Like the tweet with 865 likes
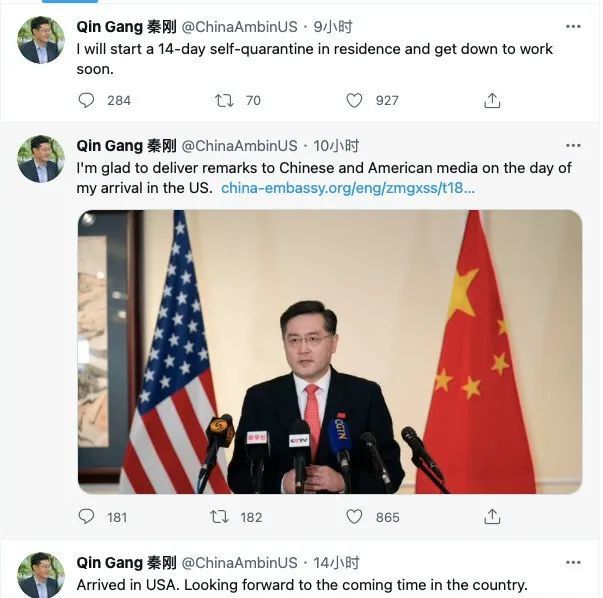Image resolution: width=603 pixels, height=598 pixels. click(354, 517)
